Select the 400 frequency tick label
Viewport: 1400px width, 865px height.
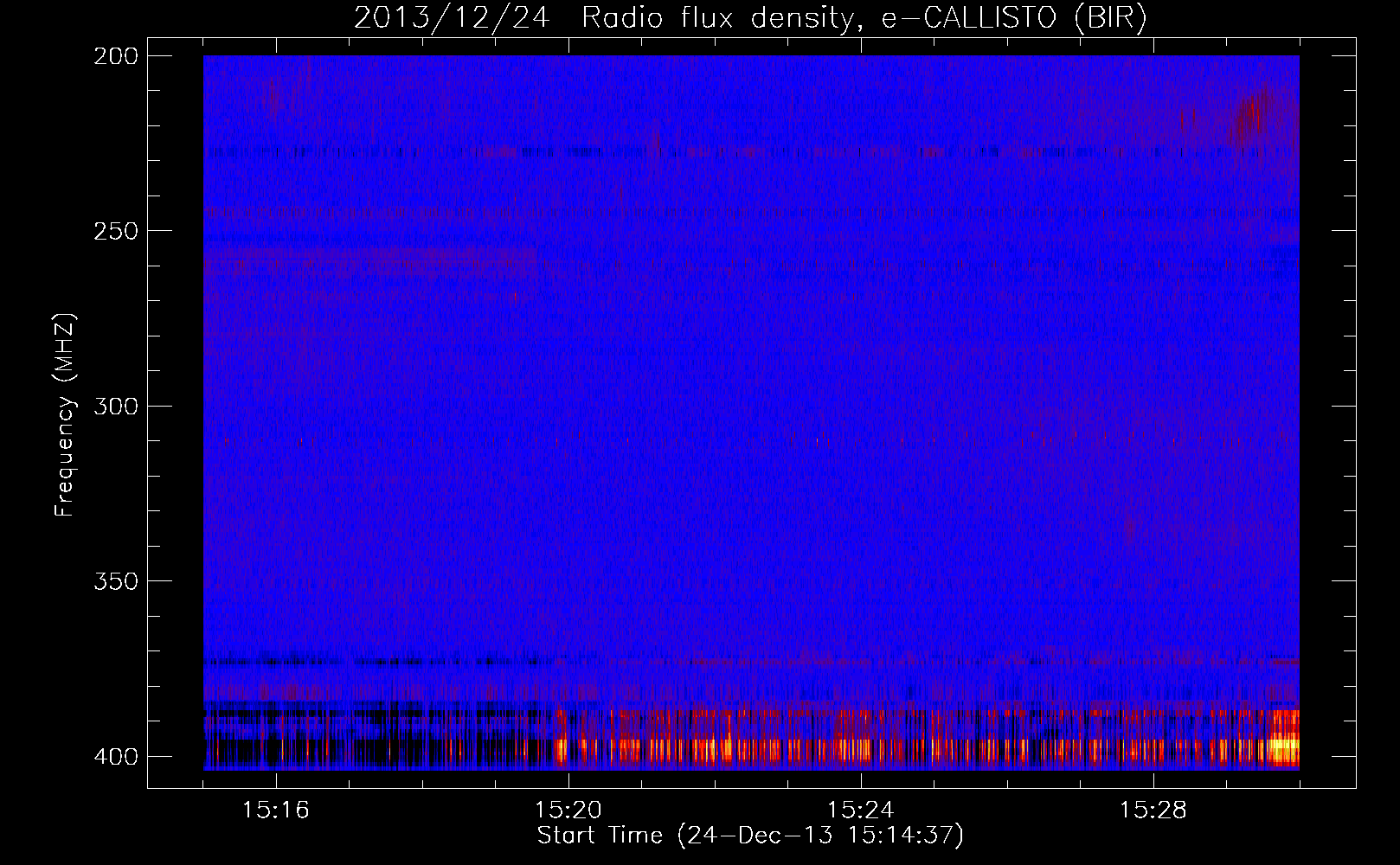[115, 756]
